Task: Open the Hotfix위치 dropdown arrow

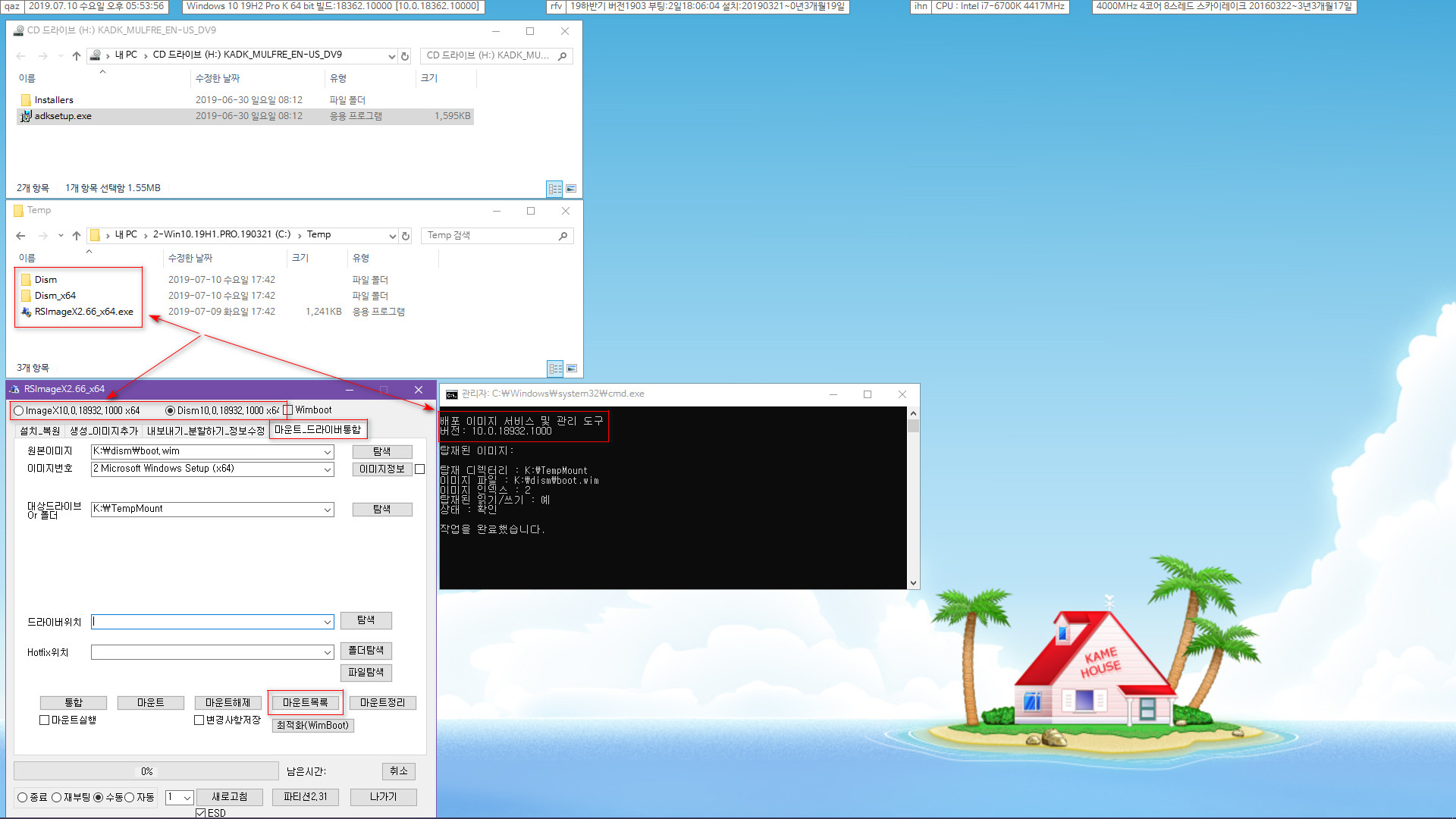Action: point(328,652)
